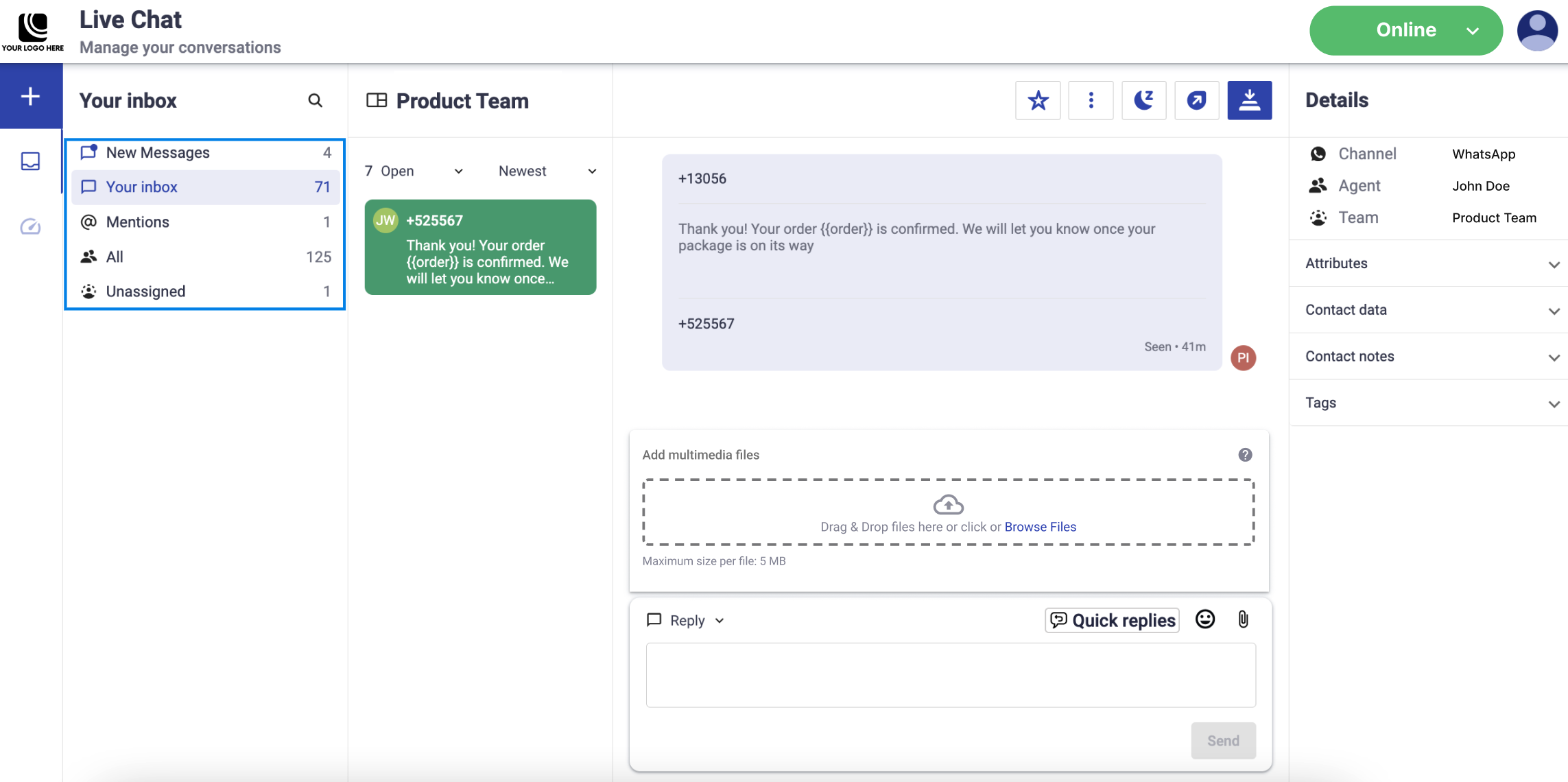This screenshot has height=782, width=1568.
Task: Click the plus new conversation button
Action: click(x=30, y=96)
